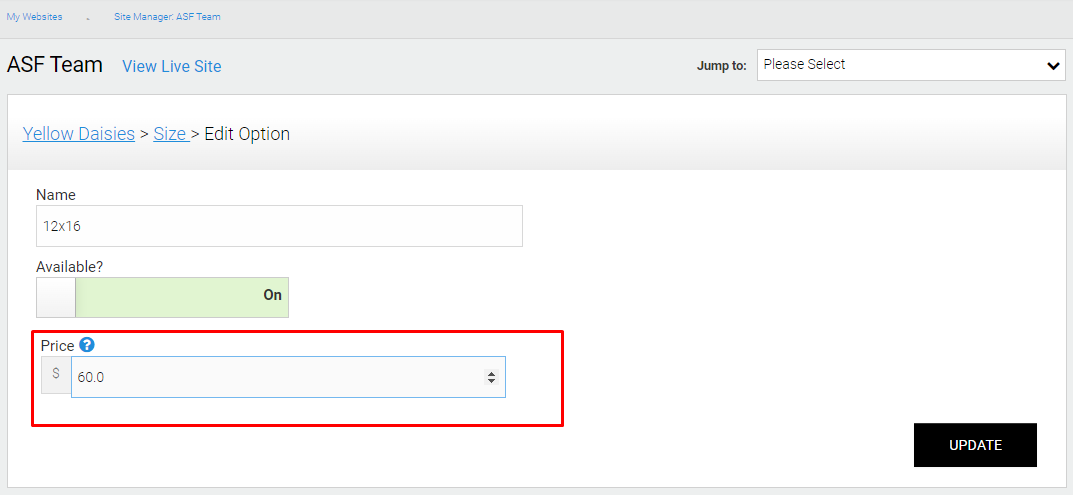Click into the Price field showing 60.0
Viewport: 1073px width, 495px height.
pyautogui.click(x=288, y=377)
